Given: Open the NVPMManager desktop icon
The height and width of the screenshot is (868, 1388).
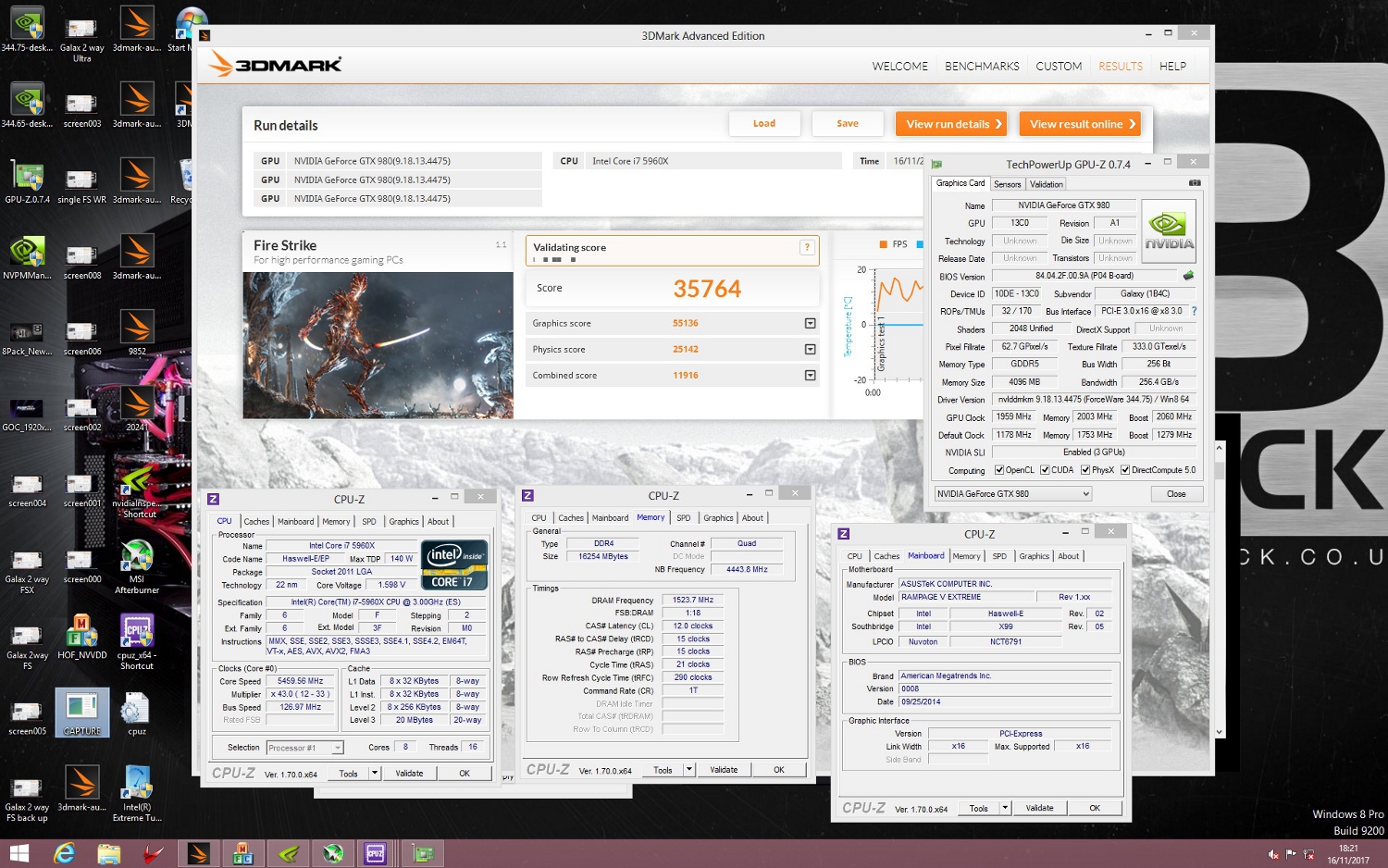Looking at the screenshot, I should coord(27,257).
